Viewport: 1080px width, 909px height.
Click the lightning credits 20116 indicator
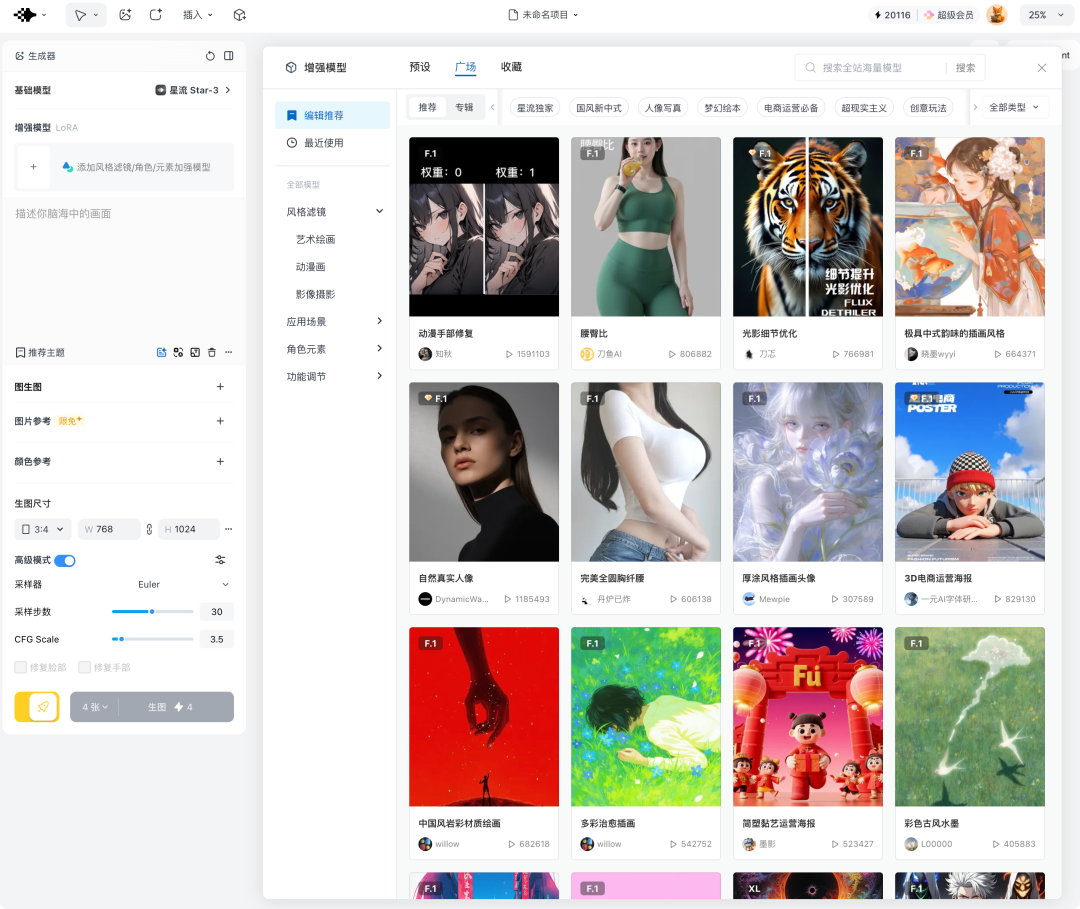[x=892, y=14]
